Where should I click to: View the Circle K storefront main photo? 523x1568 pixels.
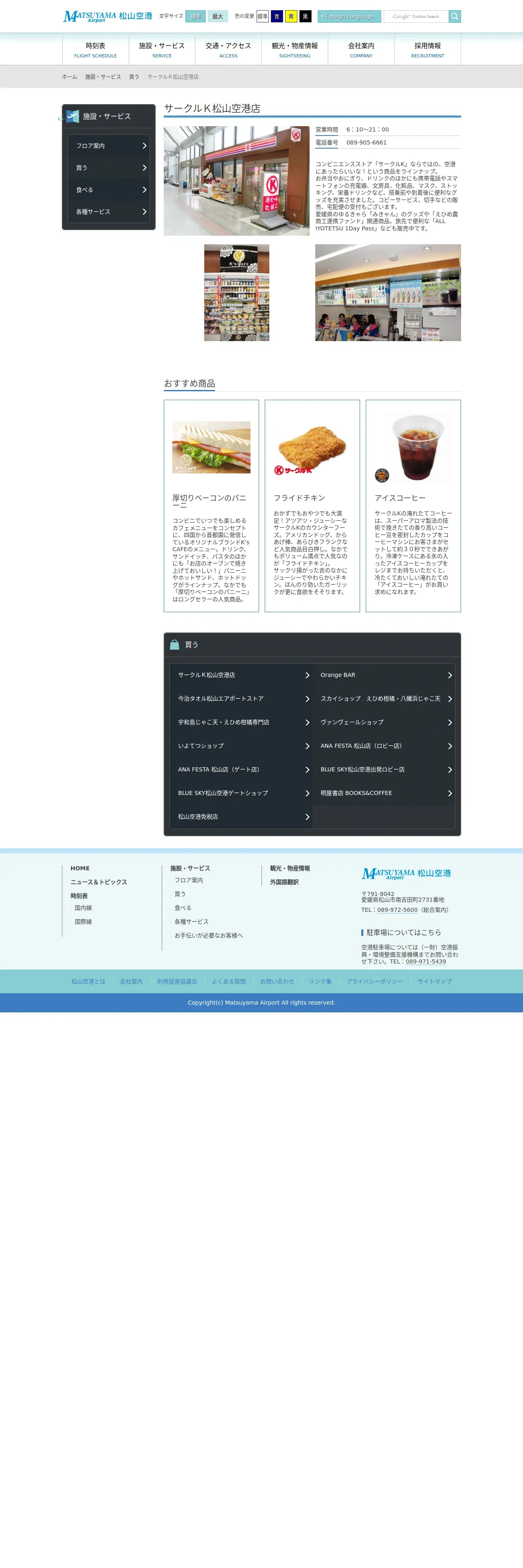236,181
